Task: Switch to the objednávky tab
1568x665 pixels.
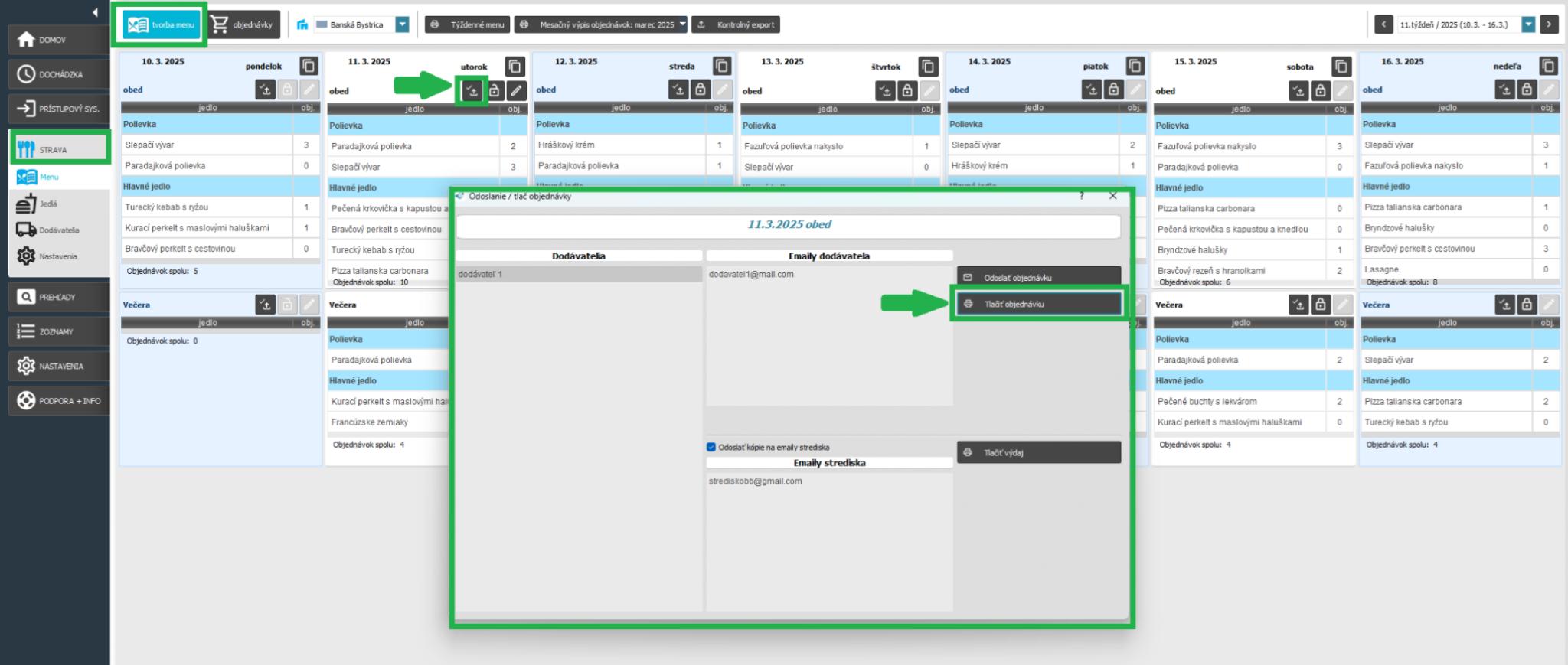Action: coord(243,24)
